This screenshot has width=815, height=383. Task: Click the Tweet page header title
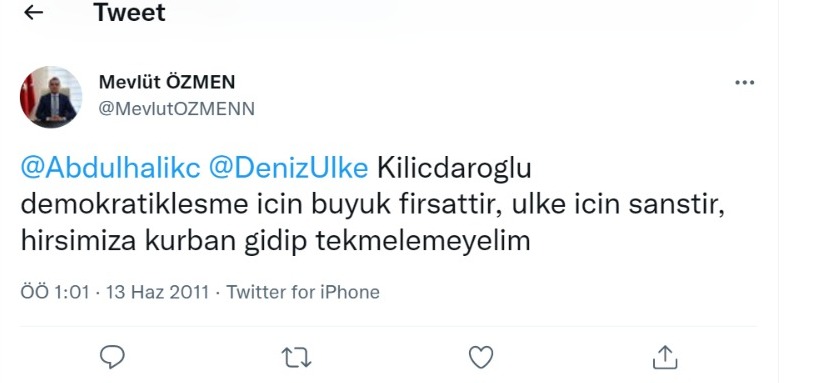pos(129,12)
